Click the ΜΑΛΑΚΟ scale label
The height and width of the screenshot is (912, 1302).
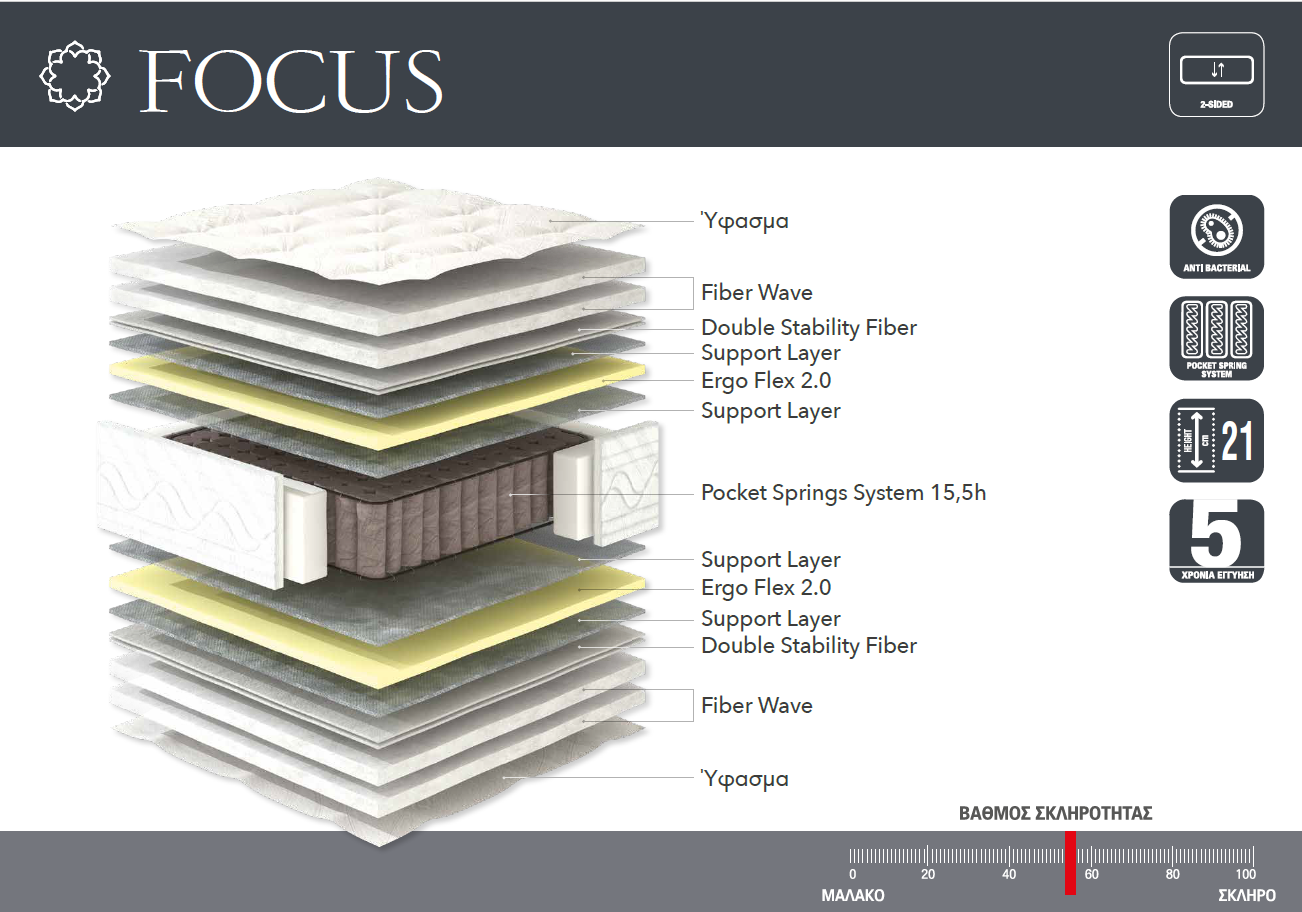pos(853,896)
